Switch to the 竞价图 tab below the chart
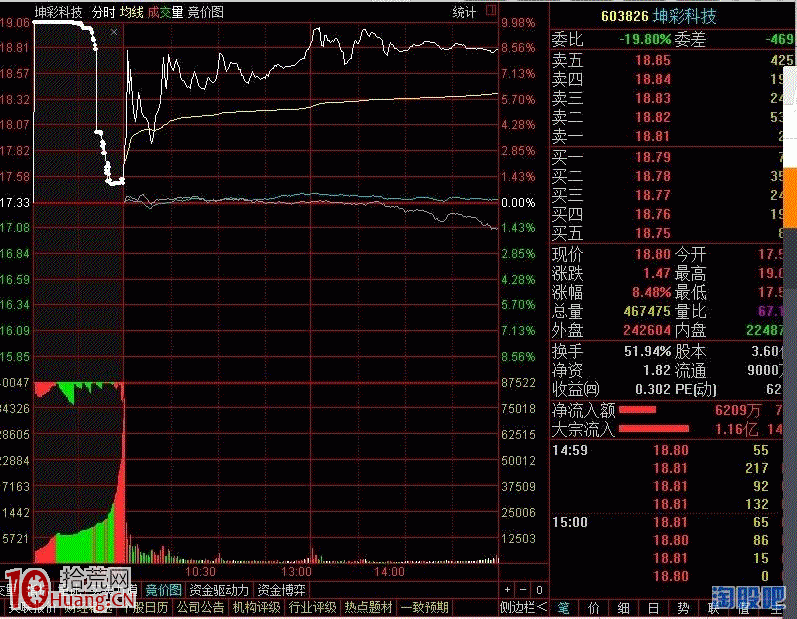797x619 pixels. pyautogui.click(x=163, y=590)
